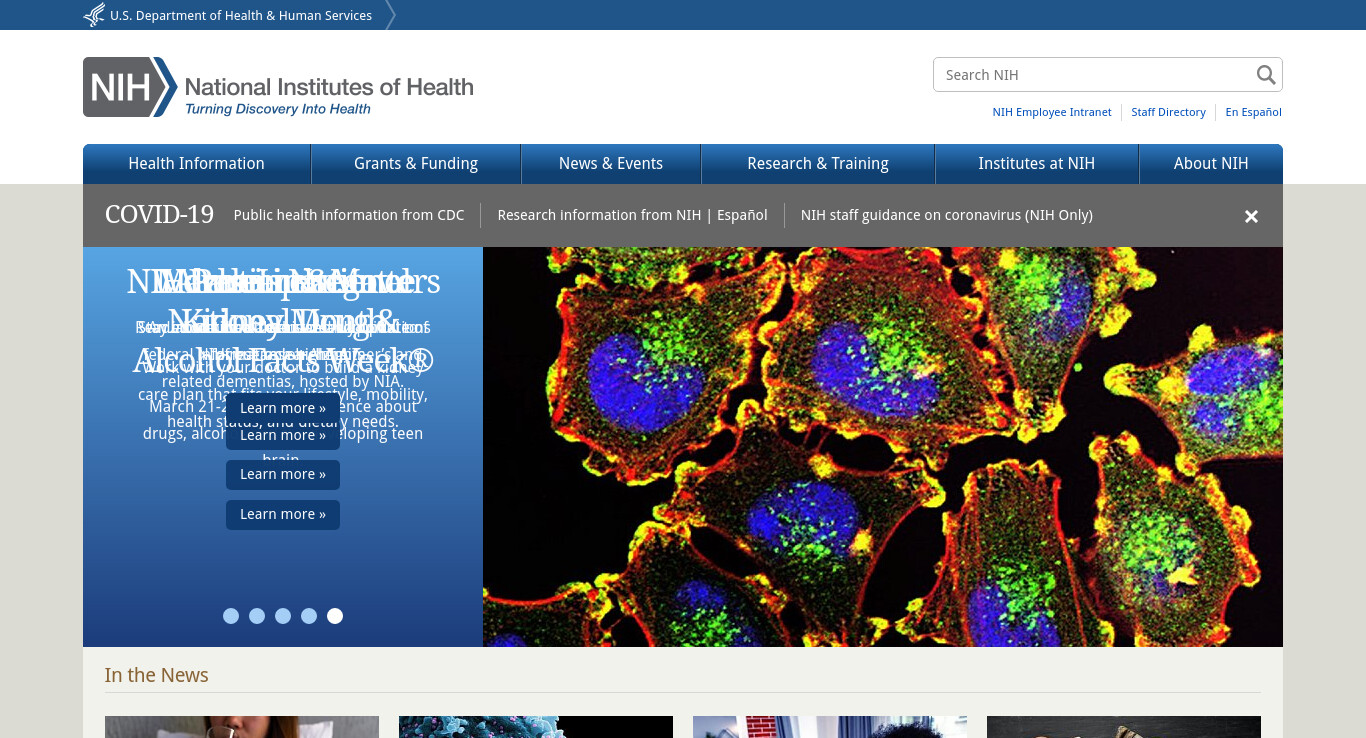Click the topmost Learn more button

(283, 408)
